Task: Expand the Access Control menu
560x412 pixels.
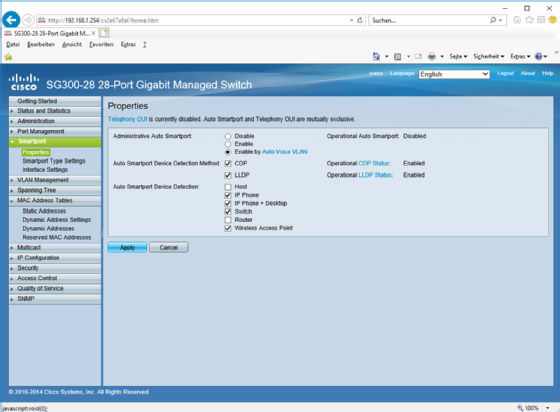Action: click(x=55, y=278)
